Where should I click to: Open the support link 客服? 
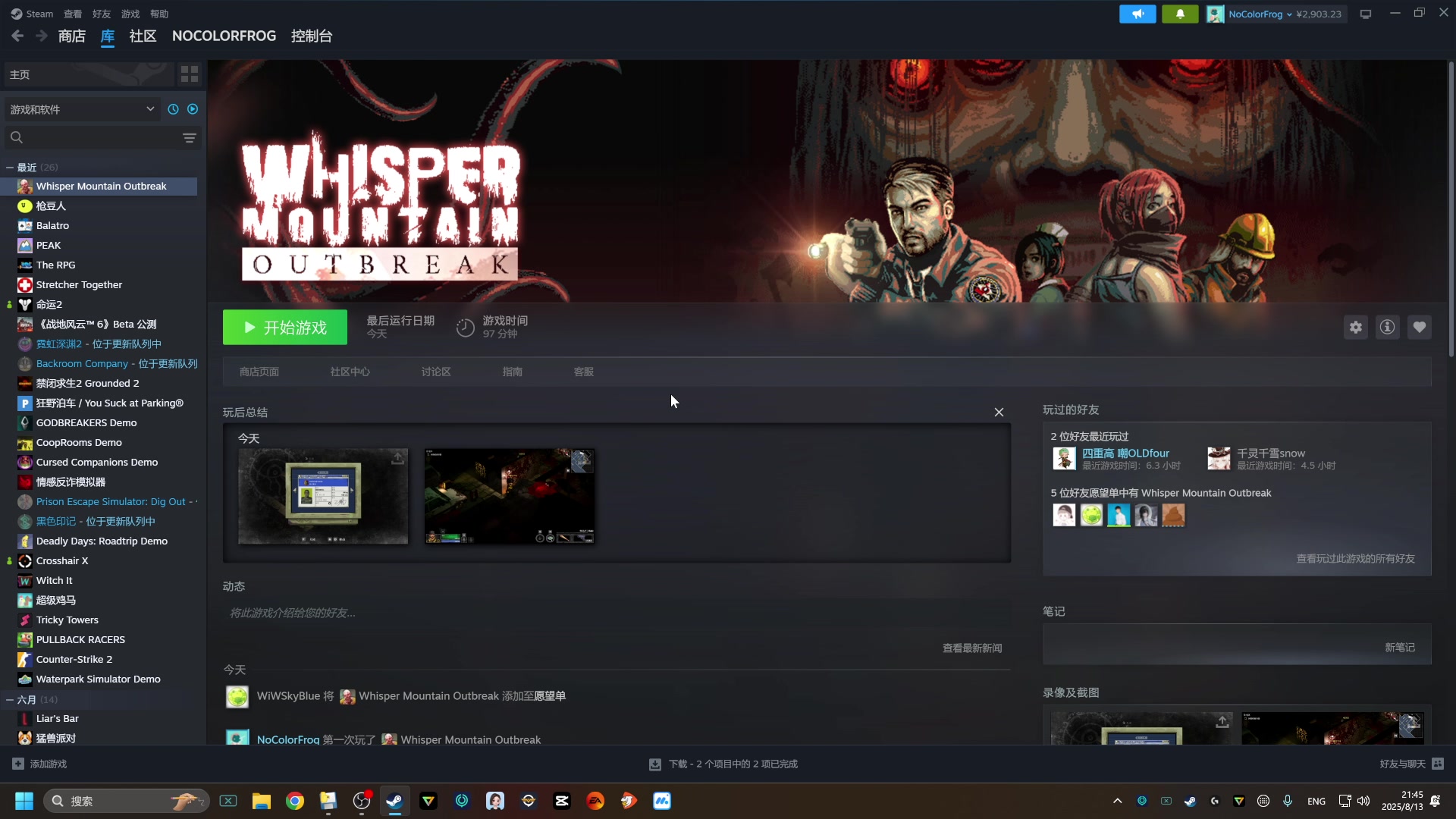584,372
